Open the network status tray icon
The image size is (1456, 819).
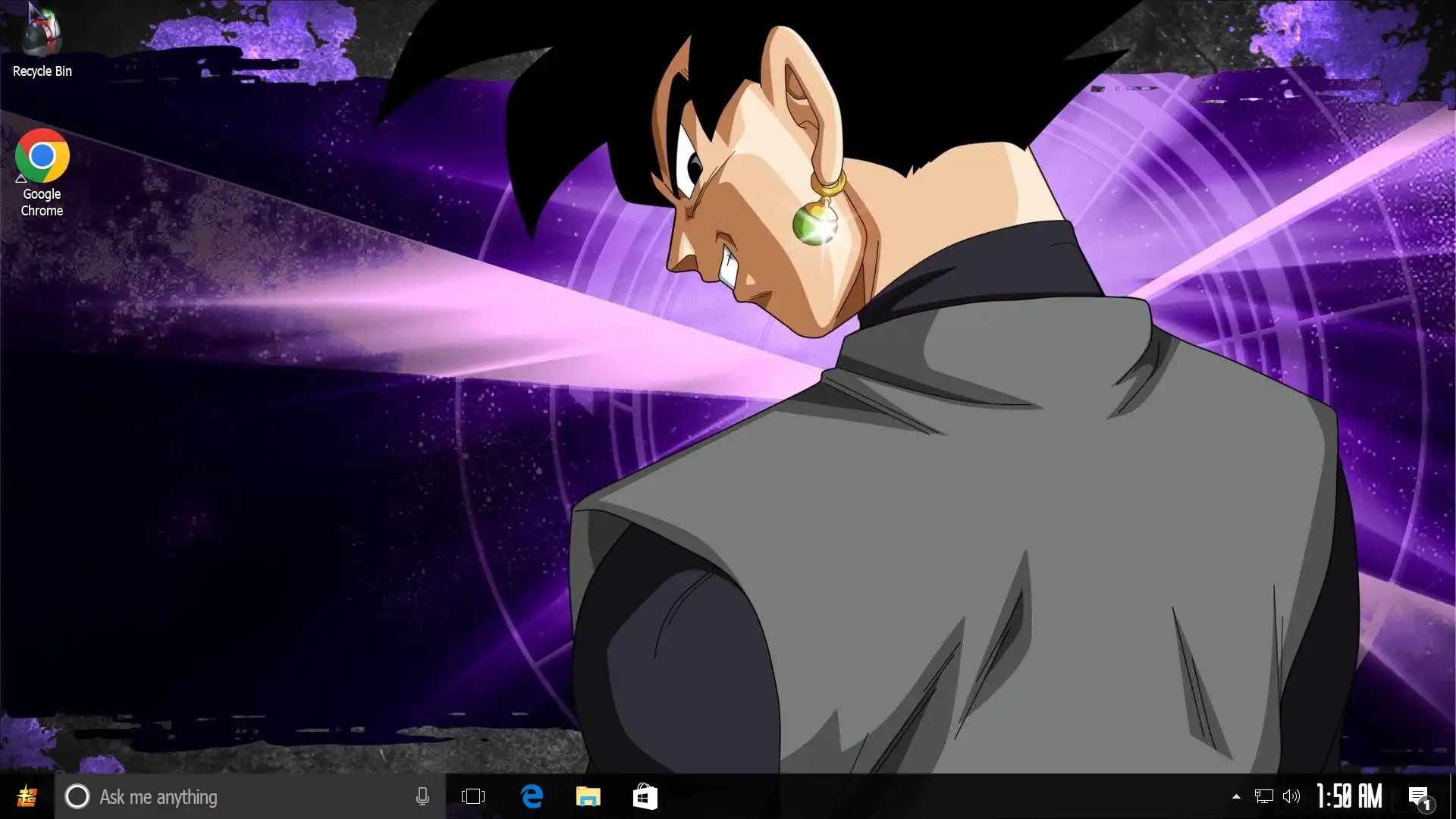coord(1263,796)
